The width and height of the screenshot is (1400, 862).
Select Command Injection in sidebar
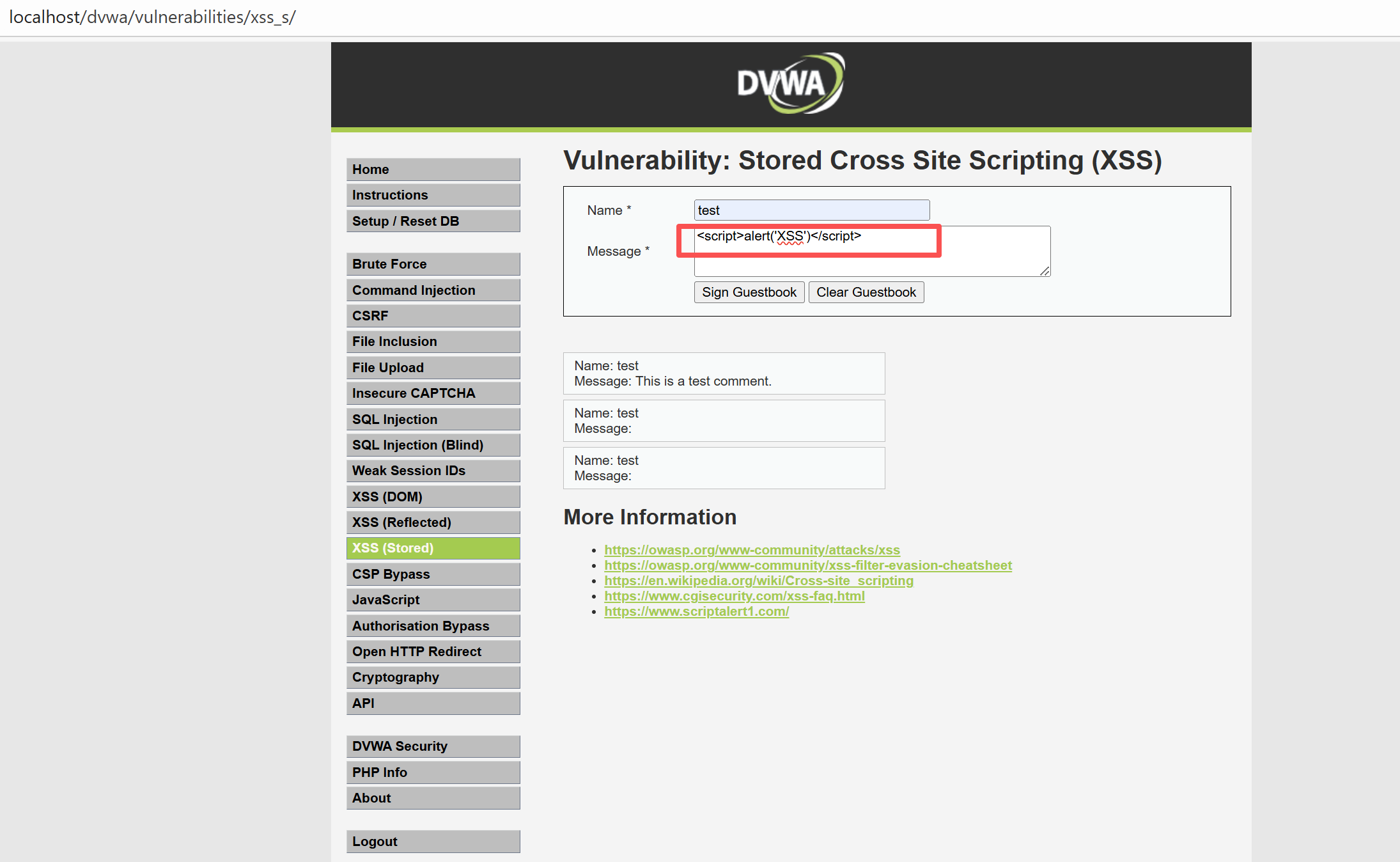click(x=433, y=290)
